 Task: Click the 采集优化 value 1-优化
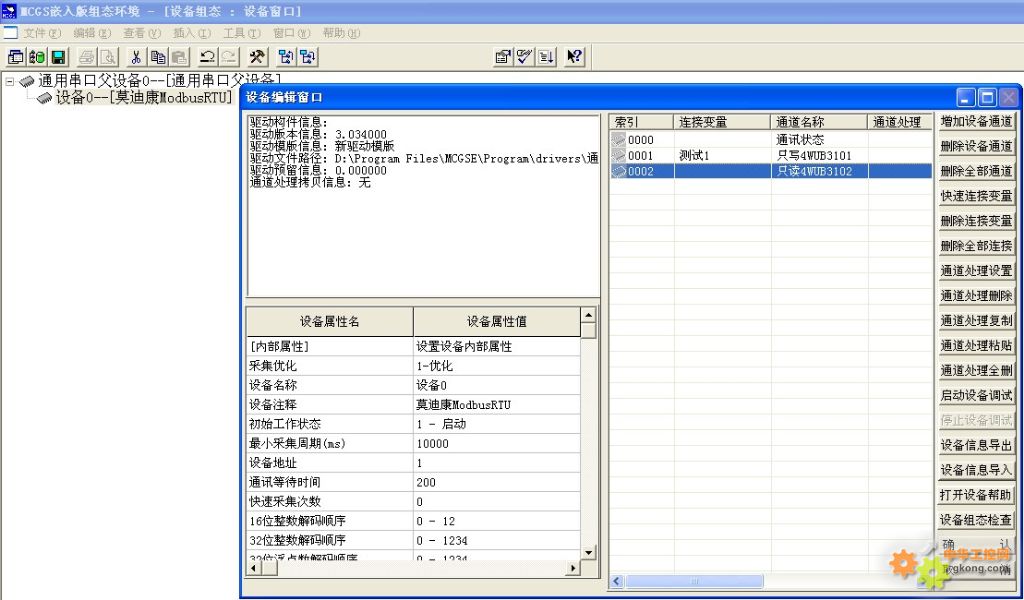pyautogui.click(x=497, y=366)
